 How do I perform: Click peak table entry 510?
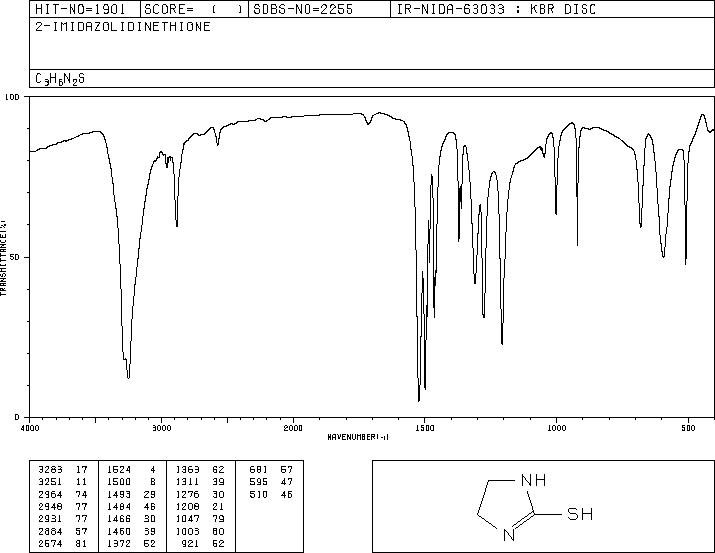click(259, 494)
